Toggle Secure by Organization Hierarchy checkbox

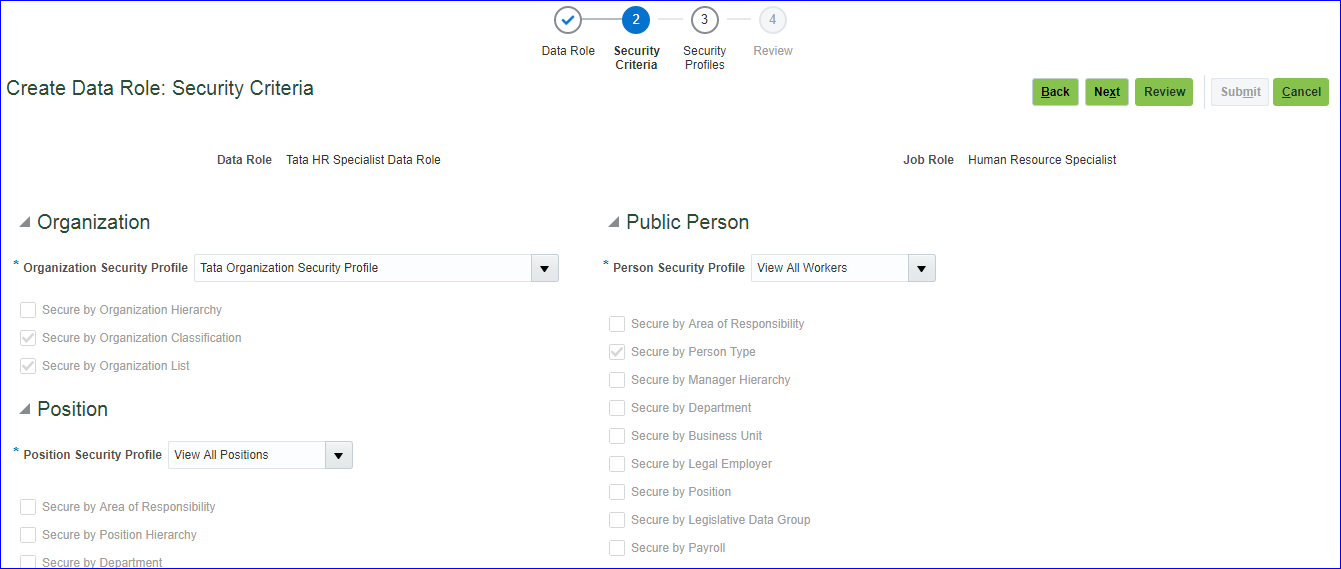pyautogui.click(x=28, y=310)
